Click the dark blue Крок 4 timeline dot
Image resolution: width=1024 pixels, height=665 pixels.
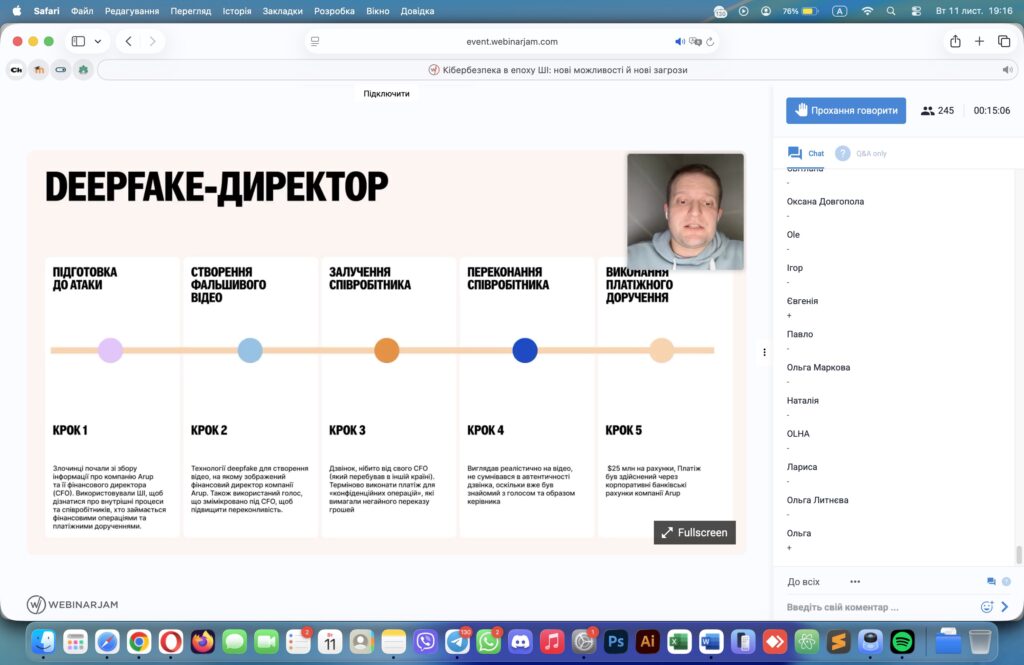coord(524,351)
